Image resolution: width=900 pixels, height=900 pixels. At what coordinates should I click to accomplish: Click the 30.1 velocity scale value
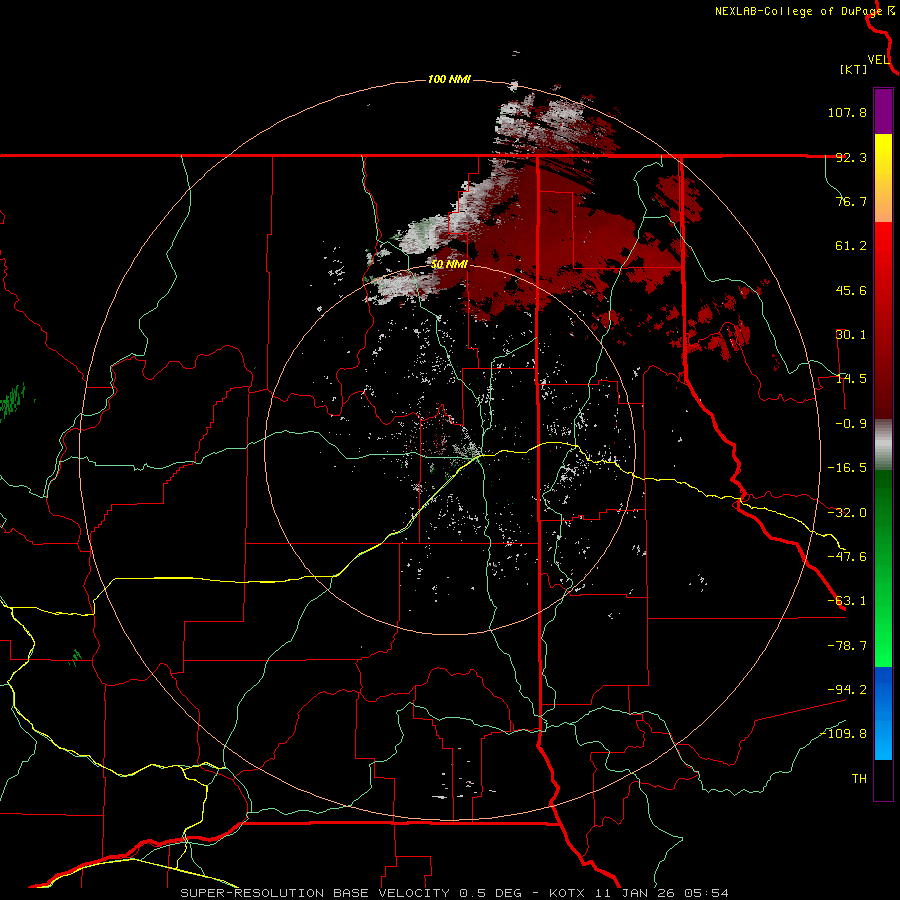tap(851, 335)
